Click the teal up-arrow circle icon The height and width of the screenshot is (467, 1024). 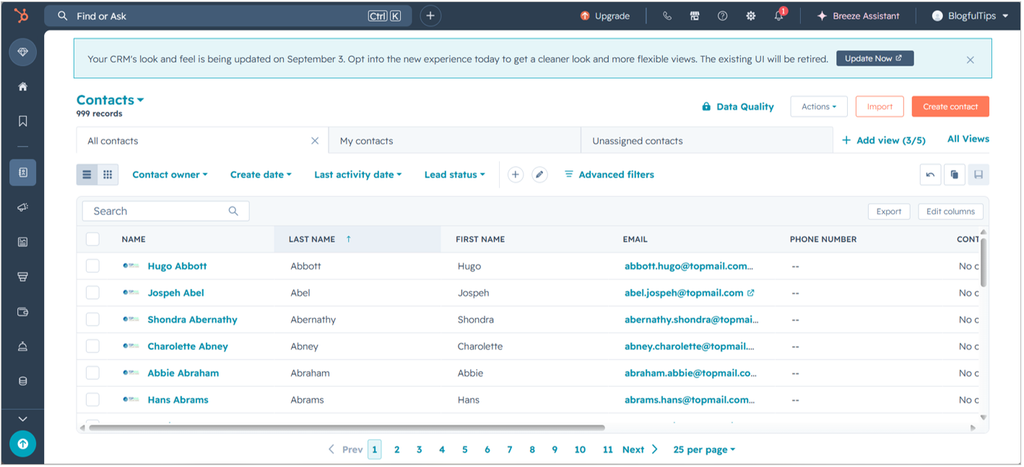click(x=23, y=444)
